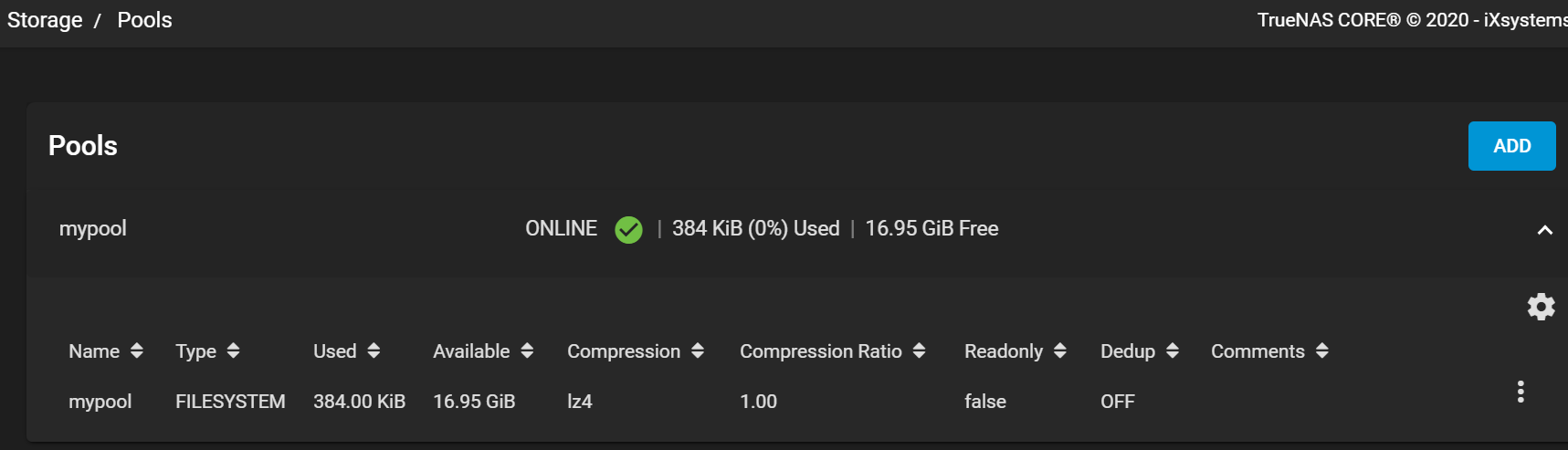Click the 16.95 GiB Free text
The image size is (1568, 450).
[931, 228]
